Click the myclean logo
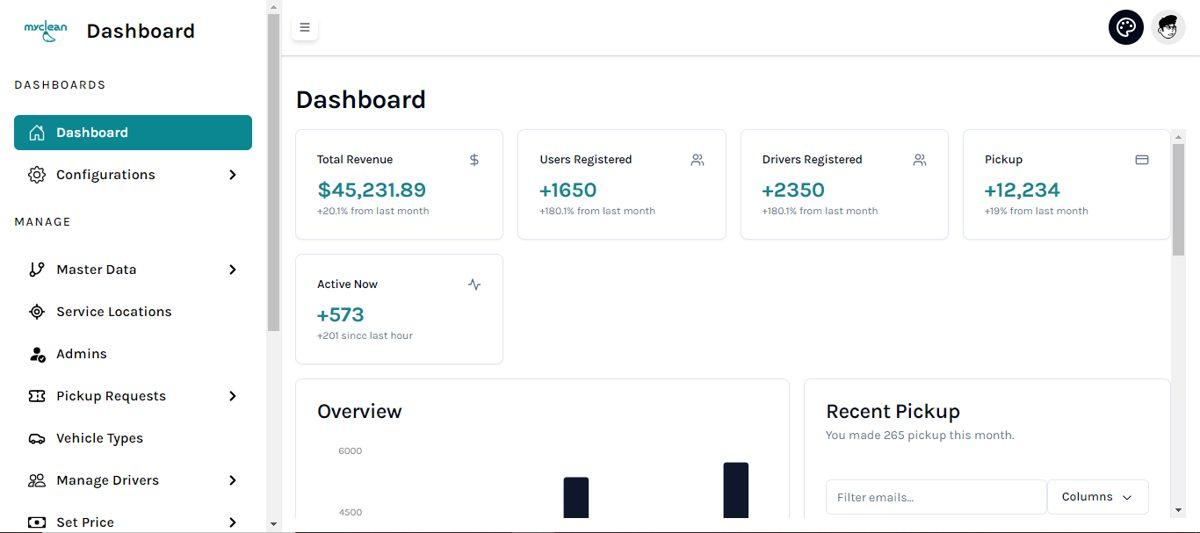This screenshot has width=1200, height=533. pyautogui.click(x=46, y=31)
